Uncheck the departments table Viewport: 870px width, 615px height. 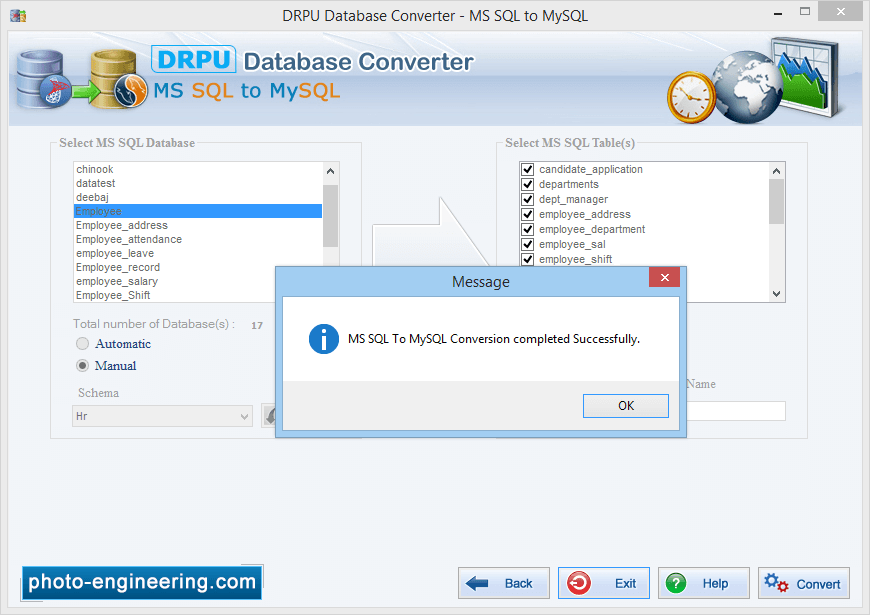click(x=528, y=184)
